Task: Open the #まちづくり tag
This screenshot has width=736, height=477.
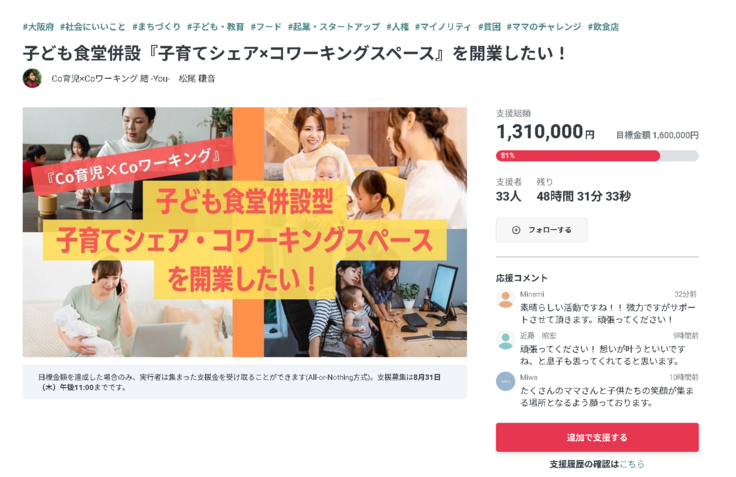Action: [x=156, y=27]
